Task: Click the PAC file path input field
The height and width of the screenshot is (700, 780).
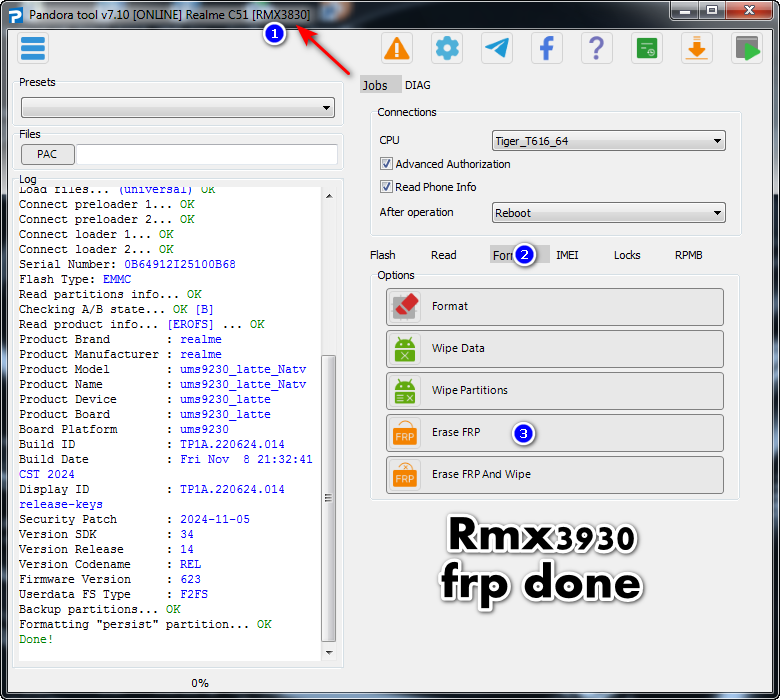Action: click(x=207, y=154)
